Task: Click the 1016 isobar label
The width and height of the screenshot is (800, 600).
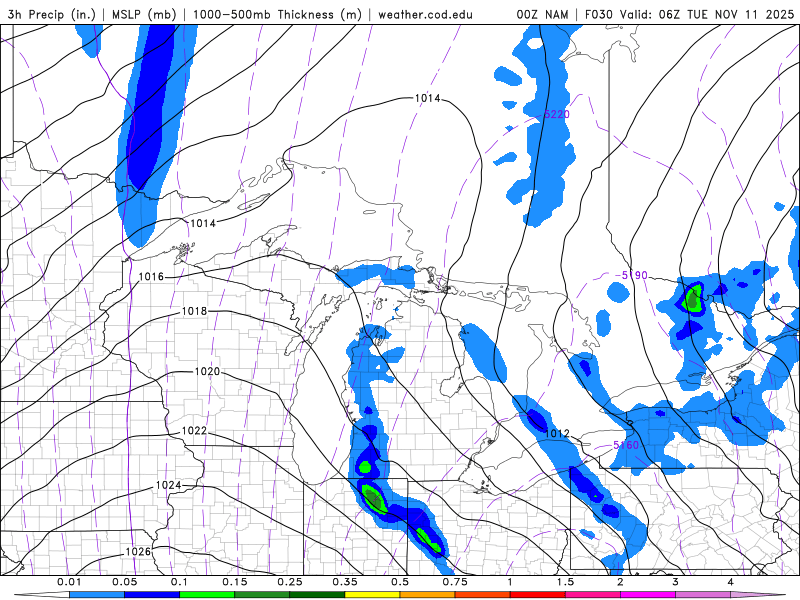Action: tap(152, 277)
